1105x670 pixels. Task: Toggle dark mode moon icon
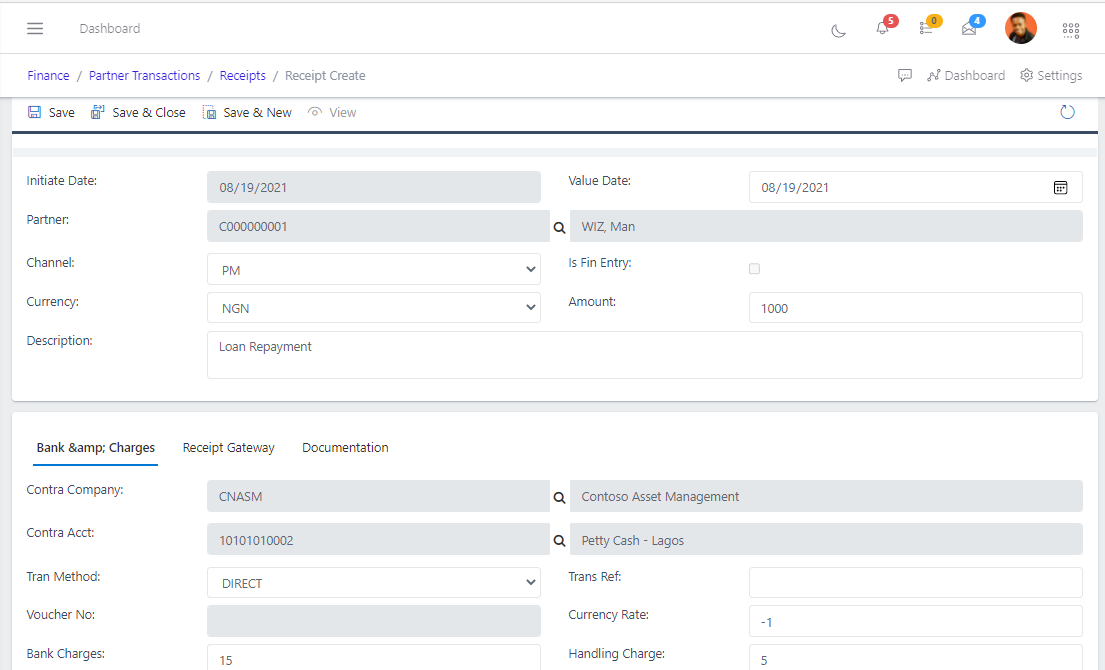pyautogui.click(x=838, y=30)
